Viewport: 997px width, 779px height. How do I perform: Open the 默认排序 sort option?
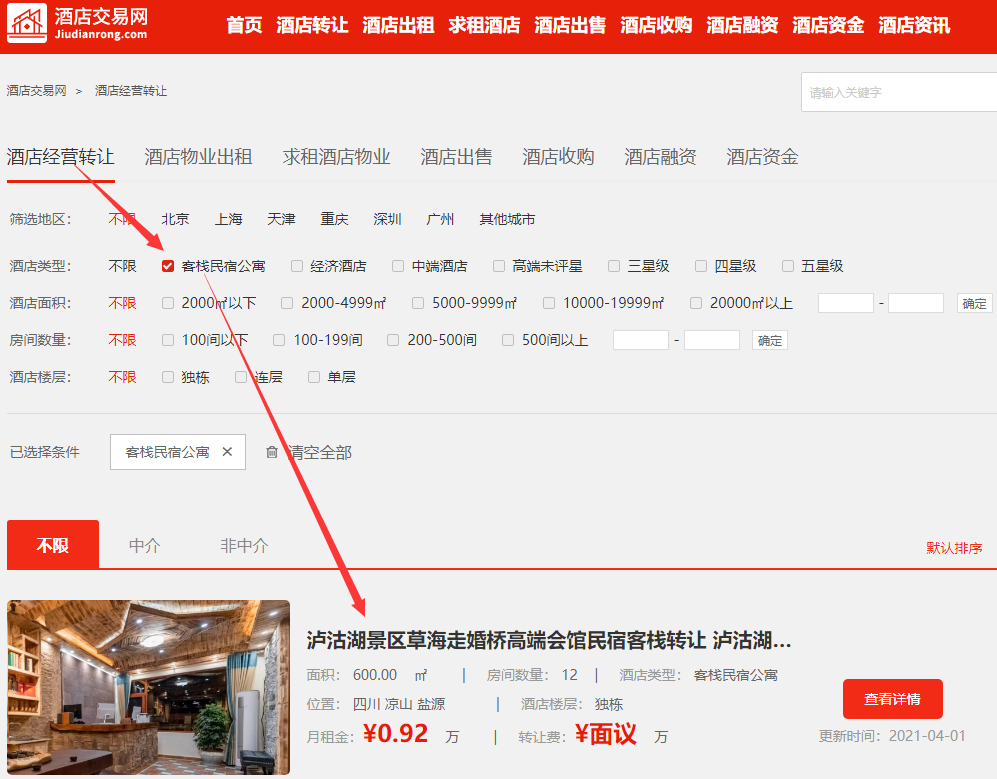coord(954,548)
